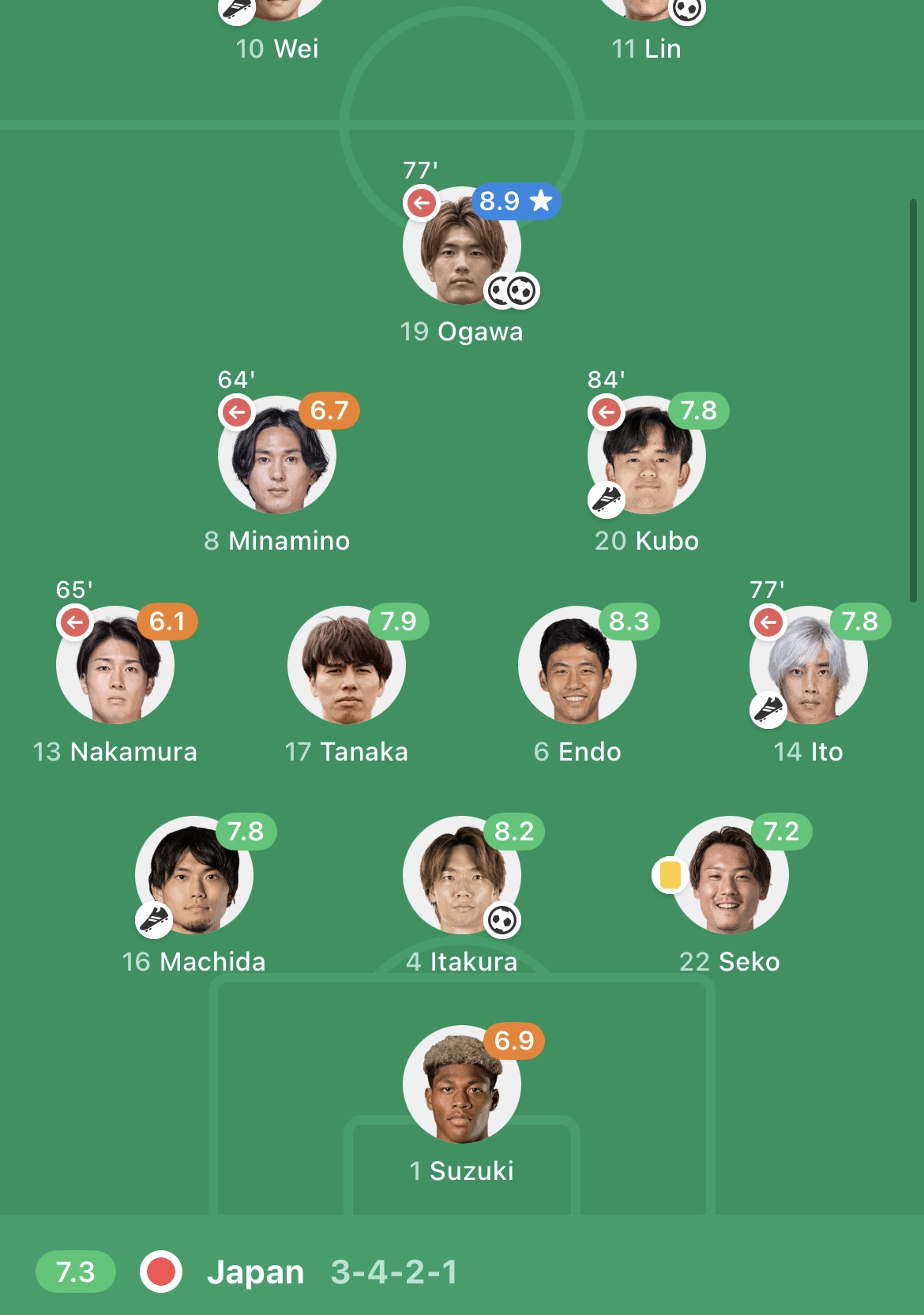Tap Itakura's goal ball icon

(502, 920)
